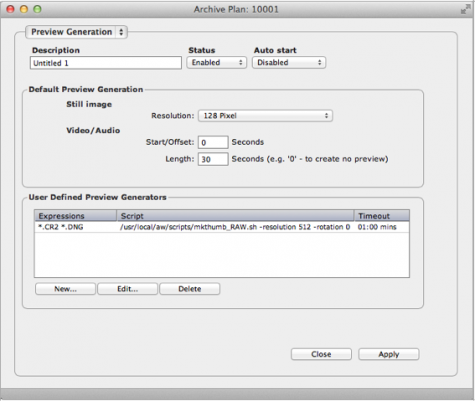475x401 pixels.
Task: Click the Close button
Action: pos(321,354)
